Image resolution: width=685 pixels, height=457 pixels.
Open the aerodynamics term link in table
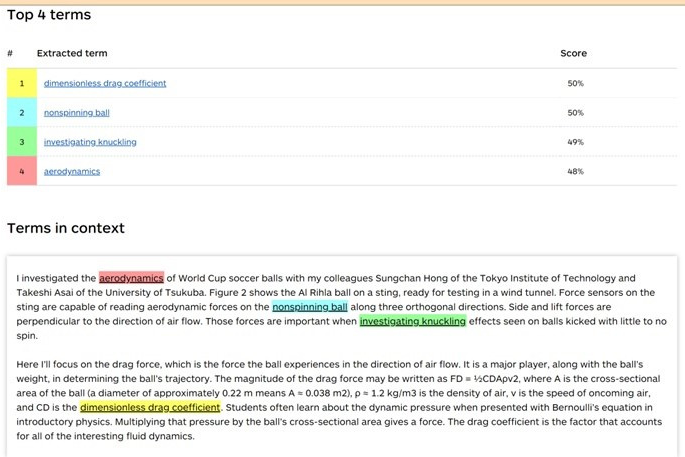72,171
